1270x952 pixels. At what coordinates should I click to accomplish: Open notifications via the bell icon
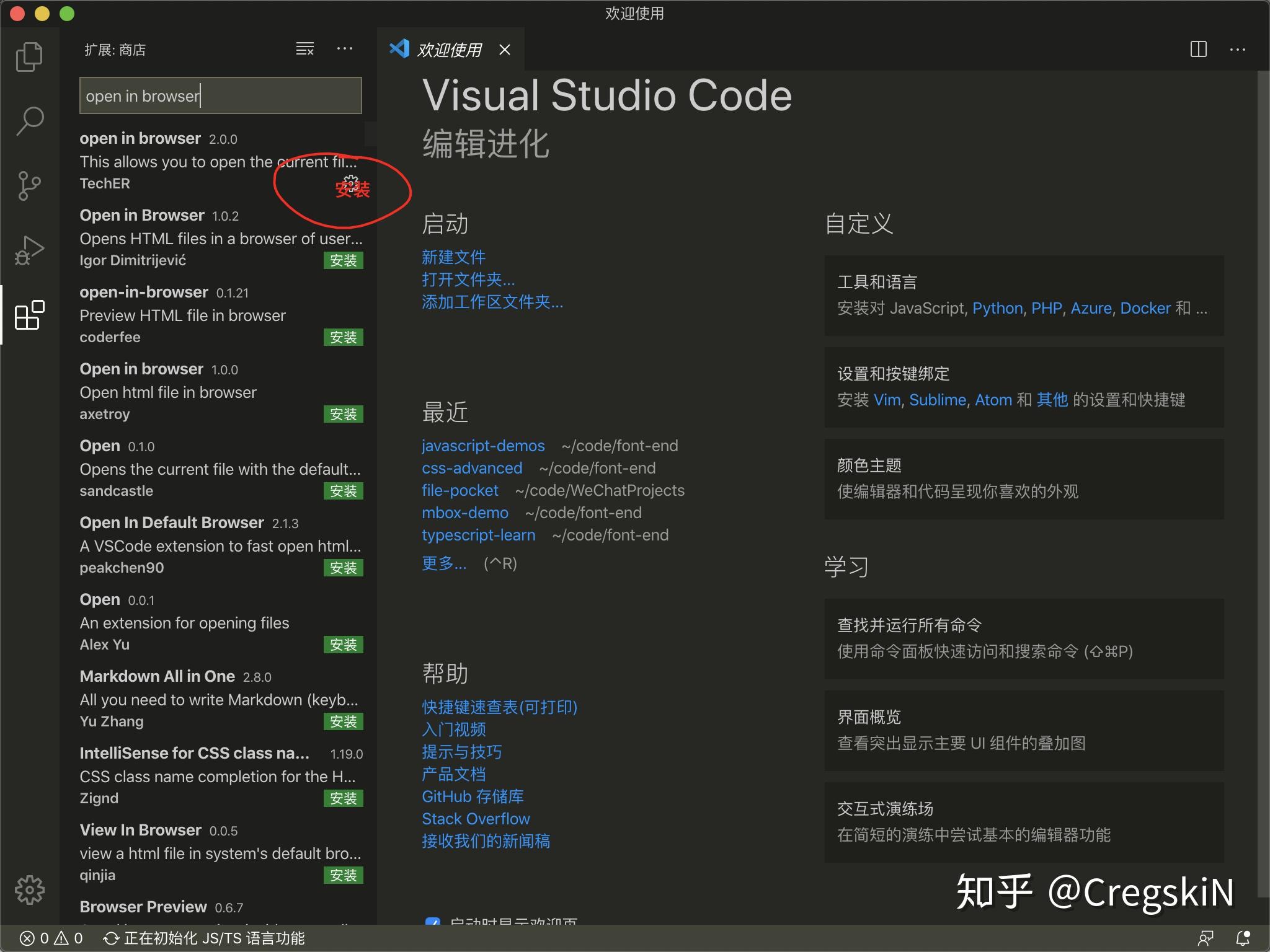(x=1242, y=938)
